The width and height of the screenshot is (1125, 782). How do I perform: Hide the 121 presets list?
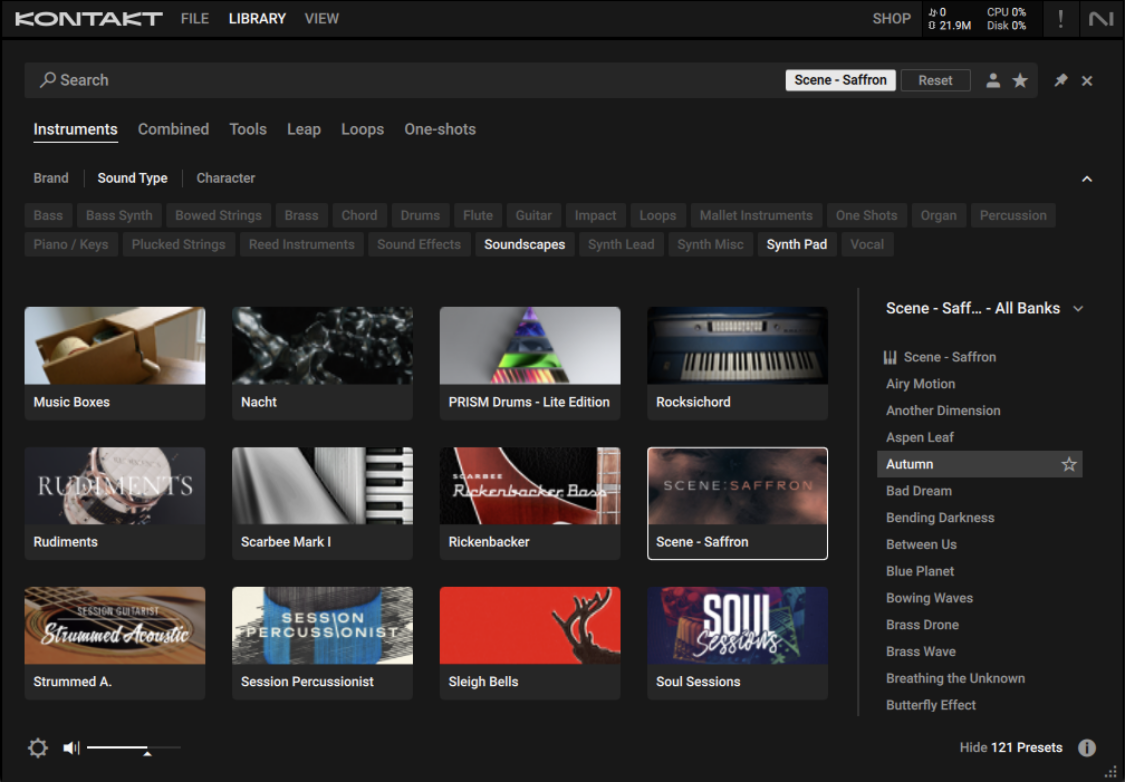(x=1010, y=747)
